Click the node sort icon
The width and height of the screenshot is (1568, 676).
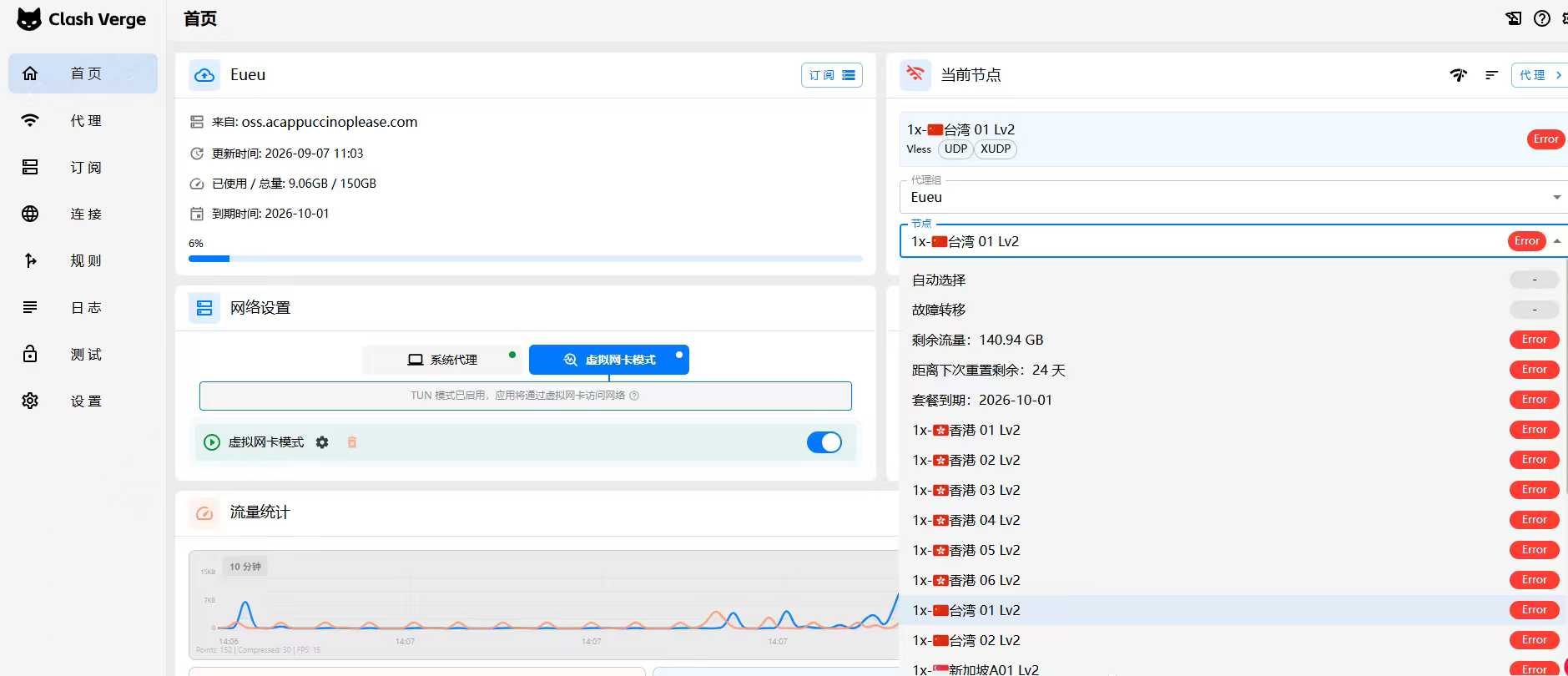click(x=1491, y=75)
